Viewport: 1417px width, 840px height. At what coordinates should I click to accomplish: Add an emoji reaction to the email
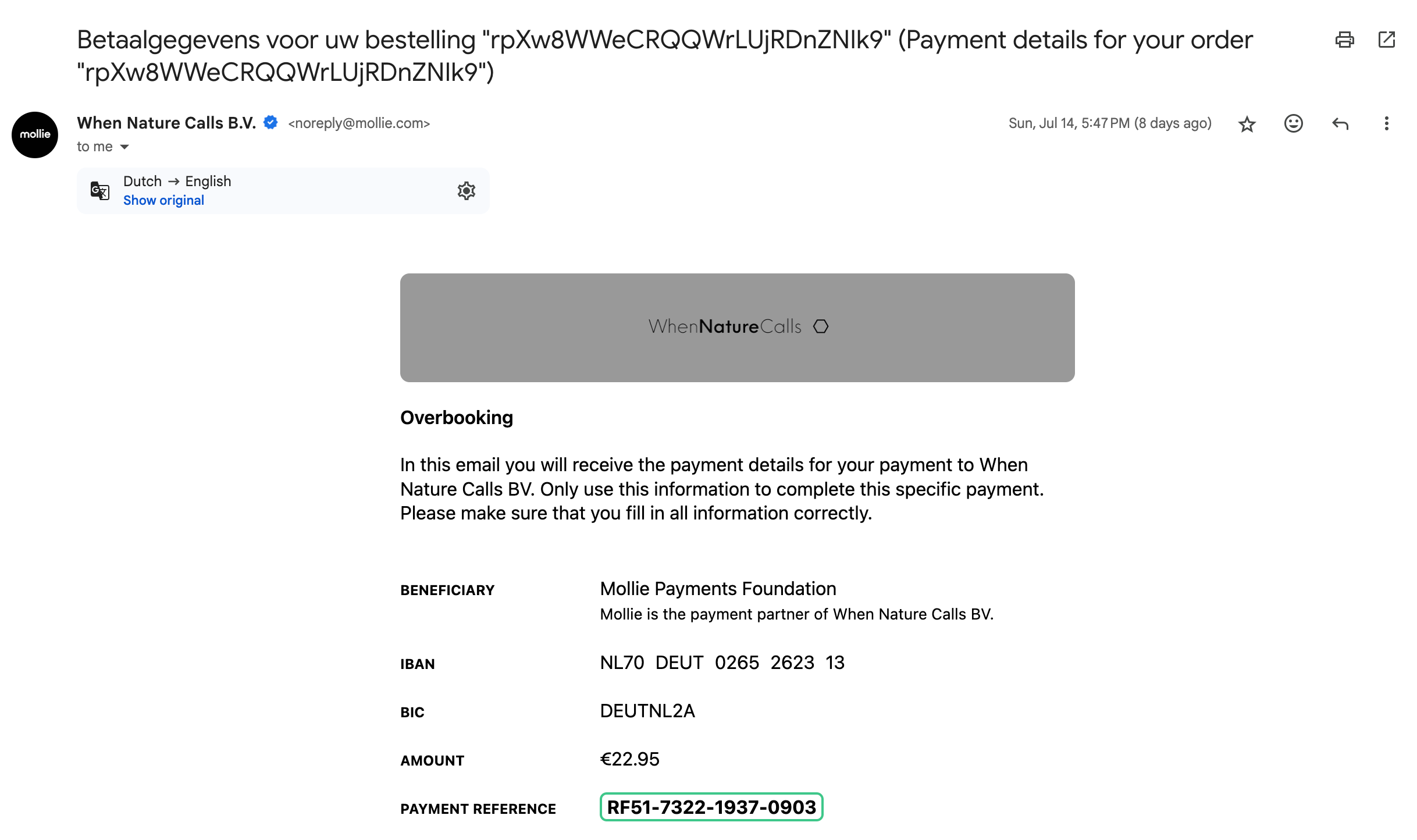click(1293, 123)
